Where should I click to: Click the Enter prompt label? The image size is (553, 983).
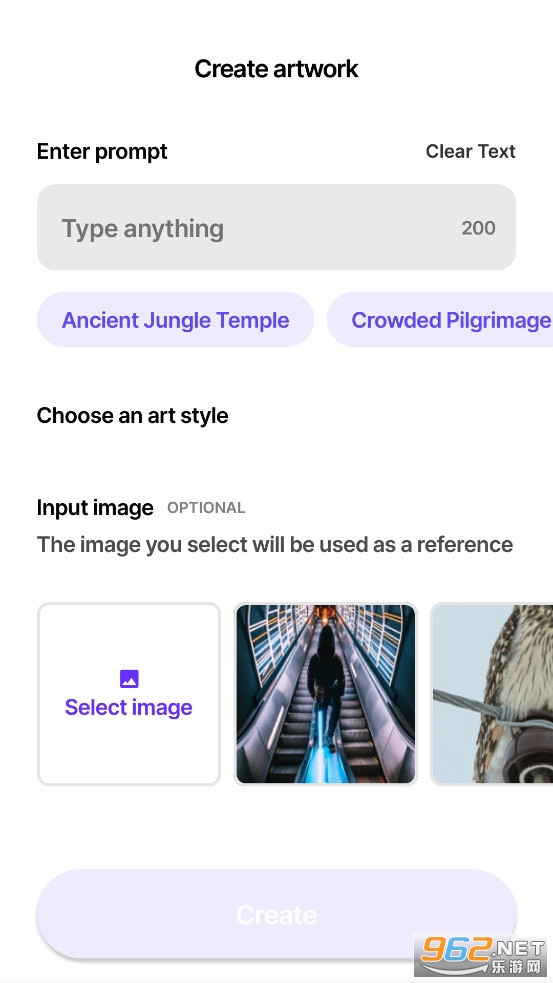[x=102, y=152]
